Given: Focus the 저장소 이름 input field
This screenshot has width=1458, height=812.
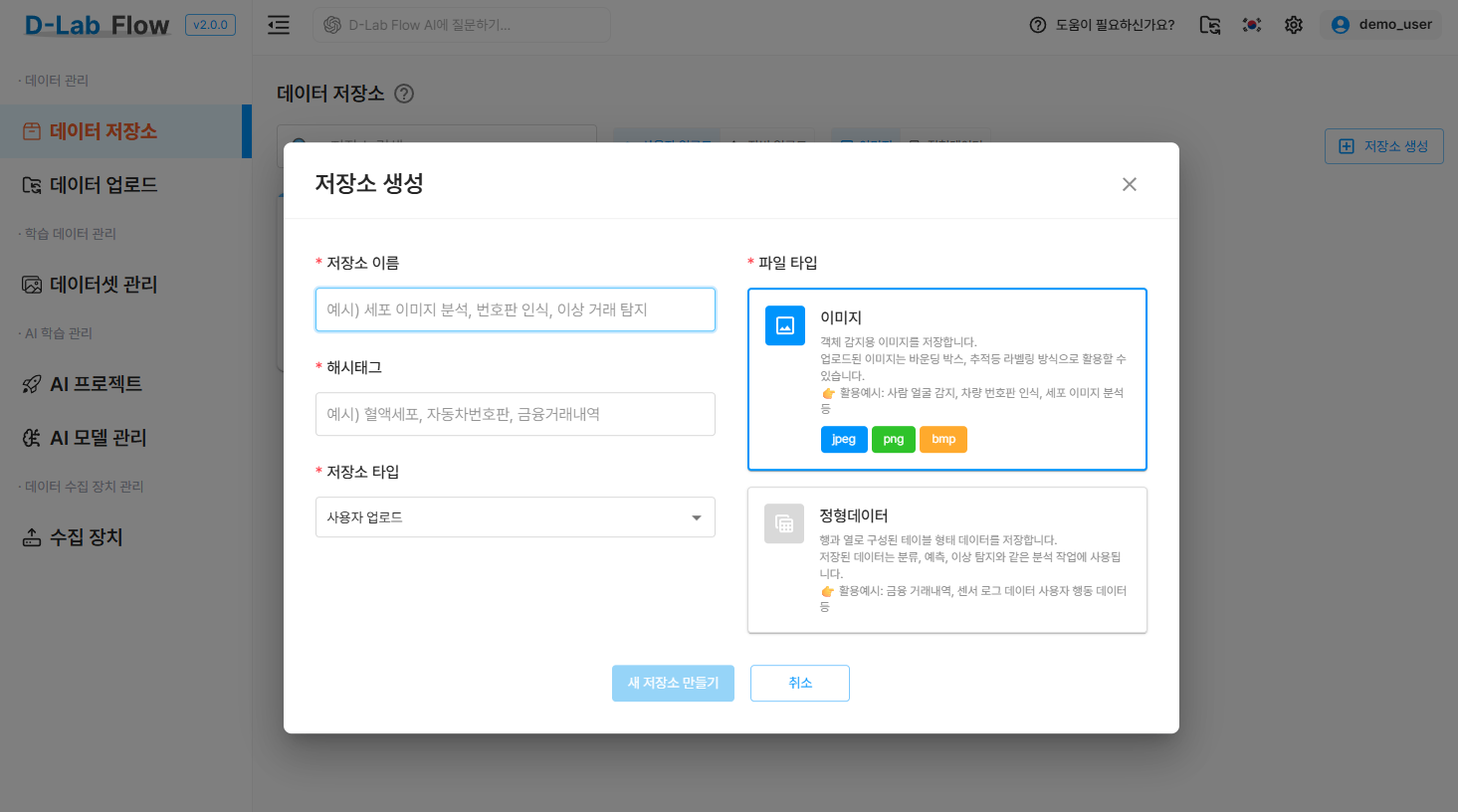Looking at the screenshot, I should click(x=515, y=309).
